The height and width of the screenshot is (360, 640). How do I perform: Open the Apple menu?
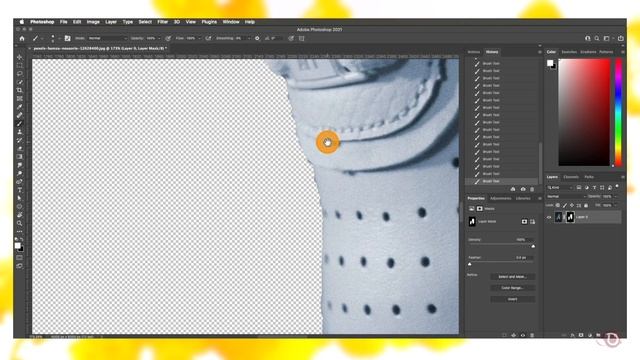pos(21,22)
